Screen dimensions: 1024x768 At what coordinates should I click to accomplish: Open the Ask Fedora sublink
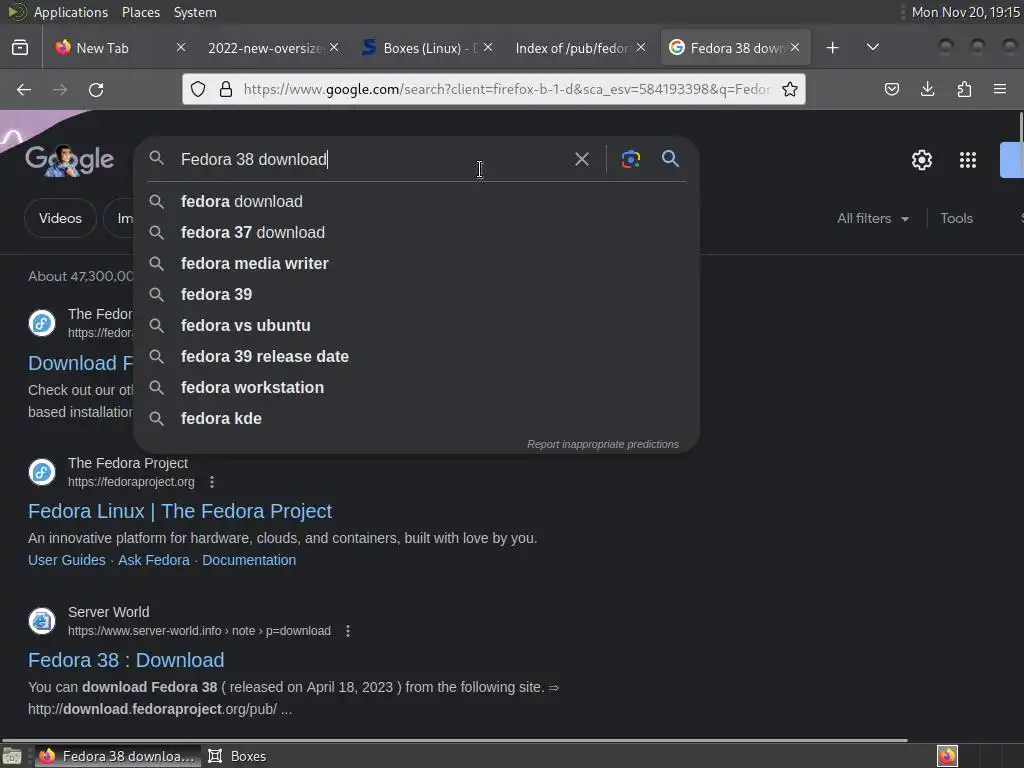[x=153, y=560]
